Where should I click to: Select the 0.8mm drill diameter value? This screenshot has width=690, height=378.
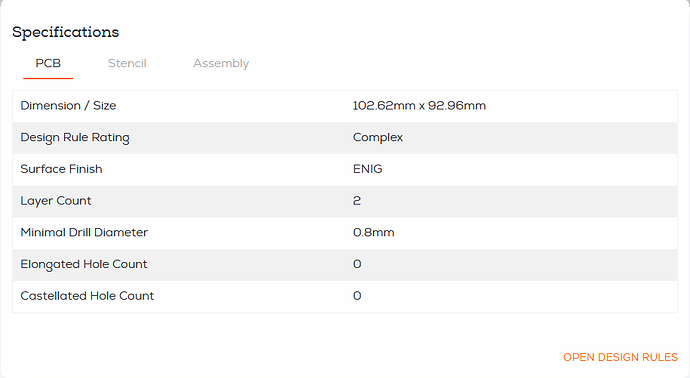374,232
